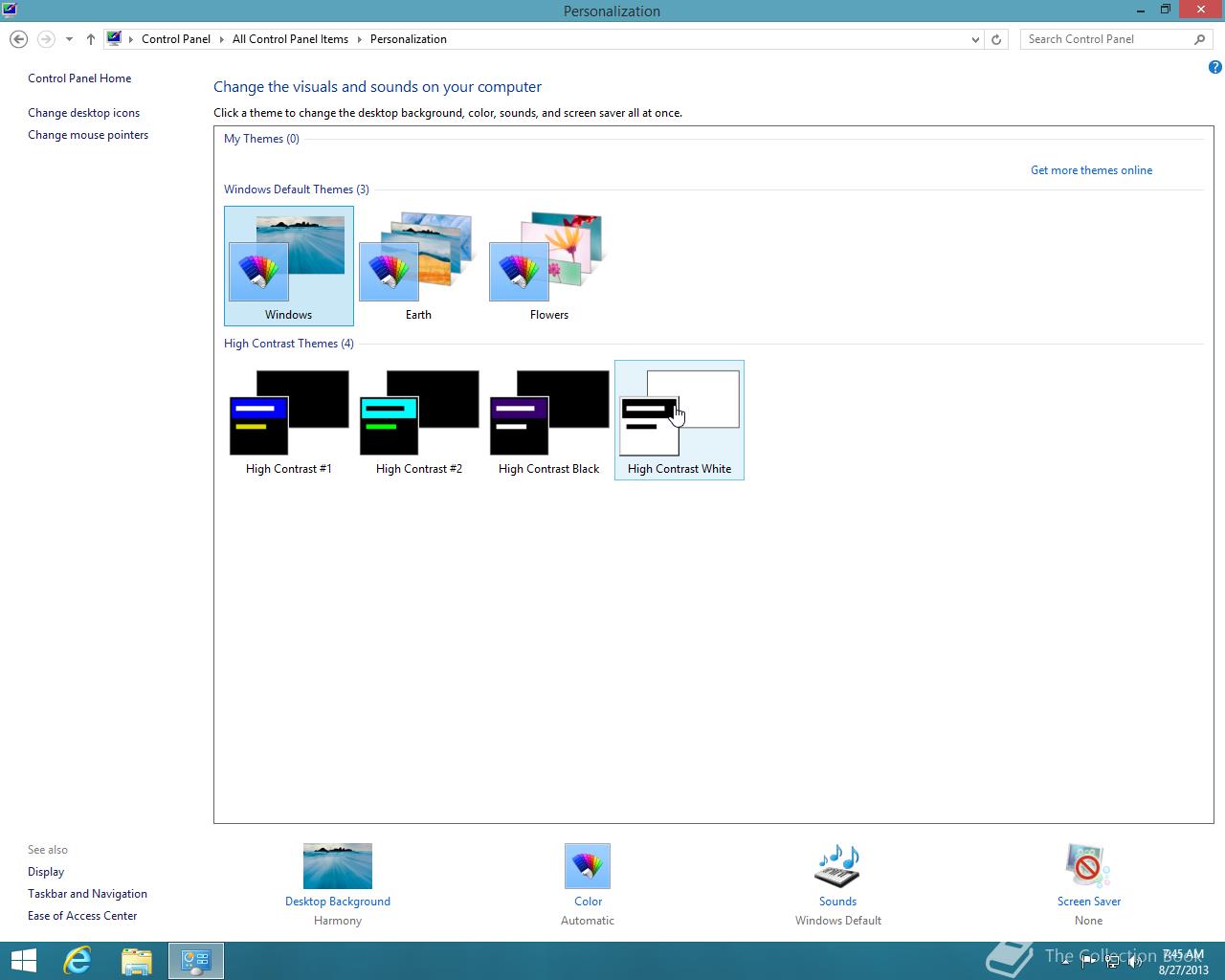The width and height of the screenshot is (1225, 980).
Task: Click the volume speaker tray icon
Action: (x=1135, y=962)
